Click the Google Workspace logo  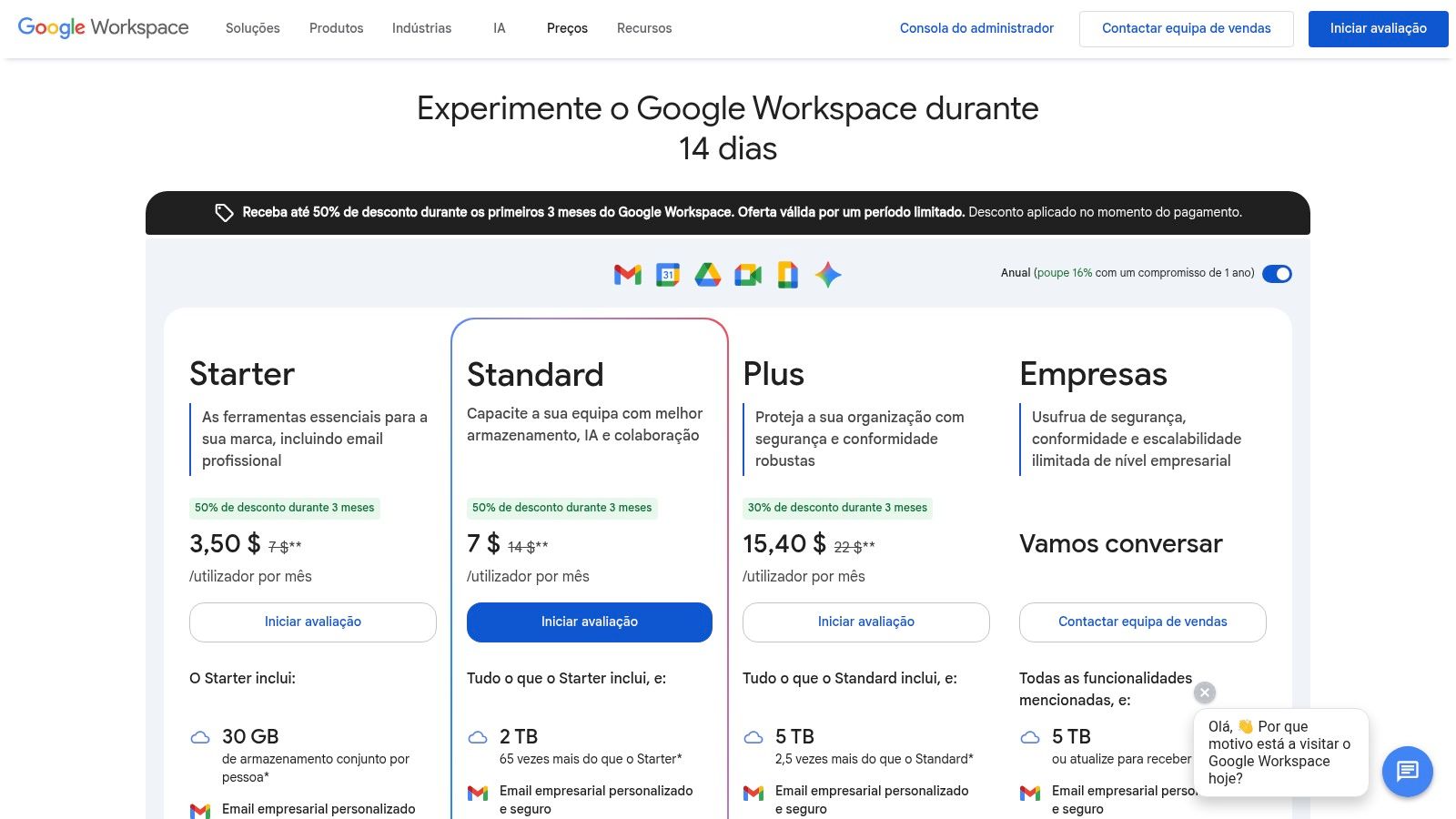103,27
